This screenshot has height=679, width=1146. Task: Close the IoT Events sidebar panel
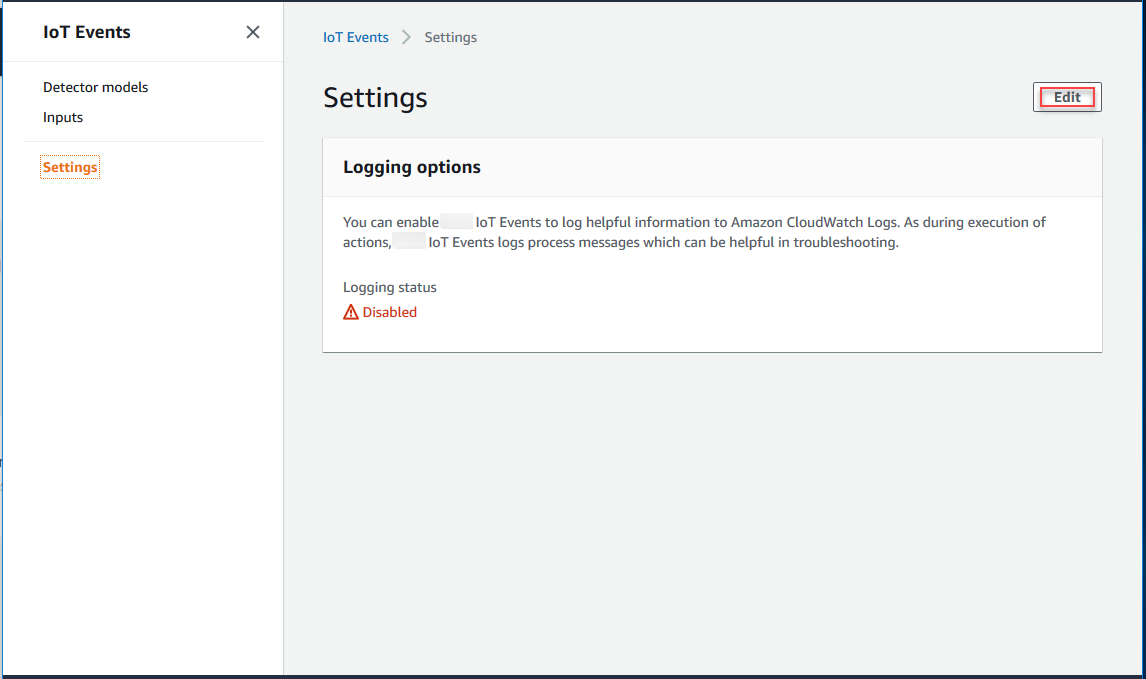pyautogui.click(x=253, y=32)
